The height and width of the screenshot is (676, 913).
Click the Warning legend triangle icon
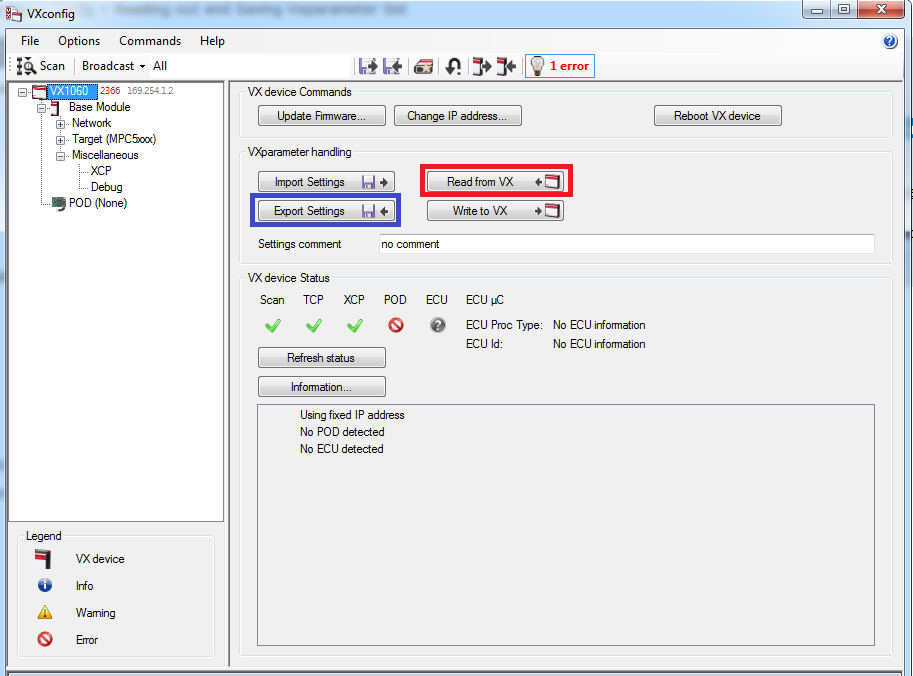click(x=45, y=613)
